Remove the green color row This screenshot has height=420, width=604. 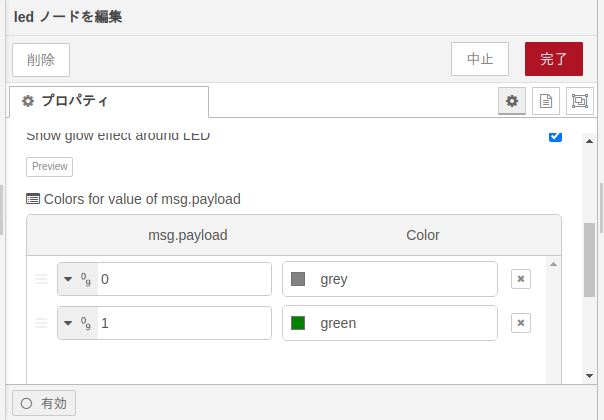(520, 323)
